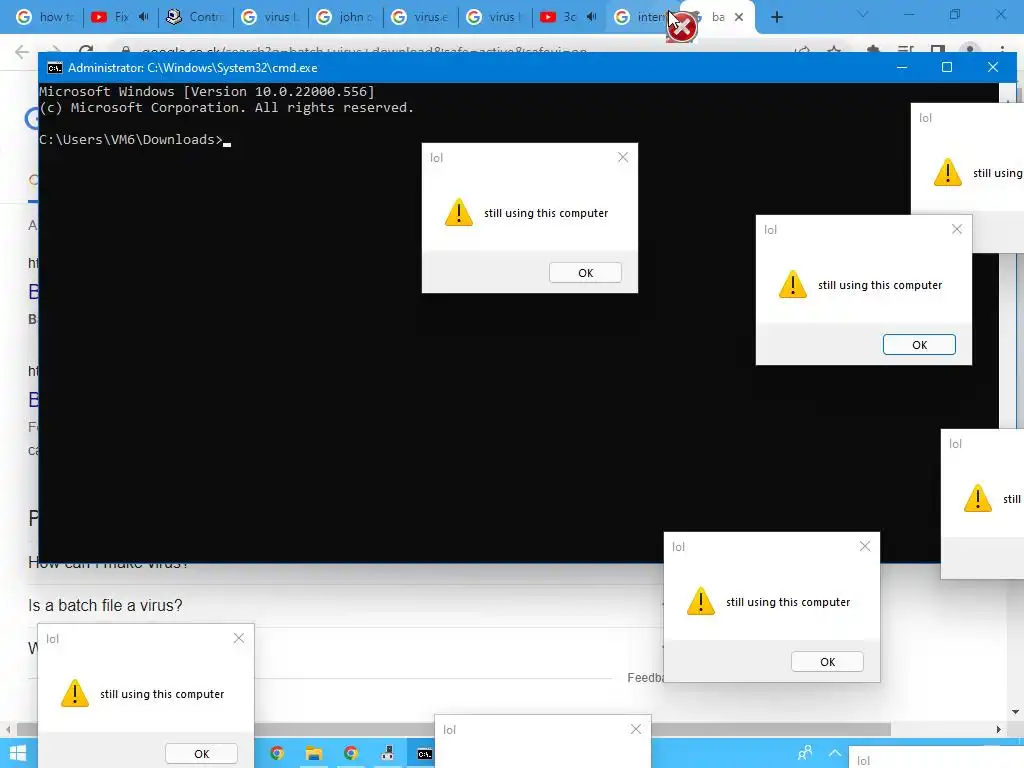Bookmark this page with the star icon

tap(834, 50)
